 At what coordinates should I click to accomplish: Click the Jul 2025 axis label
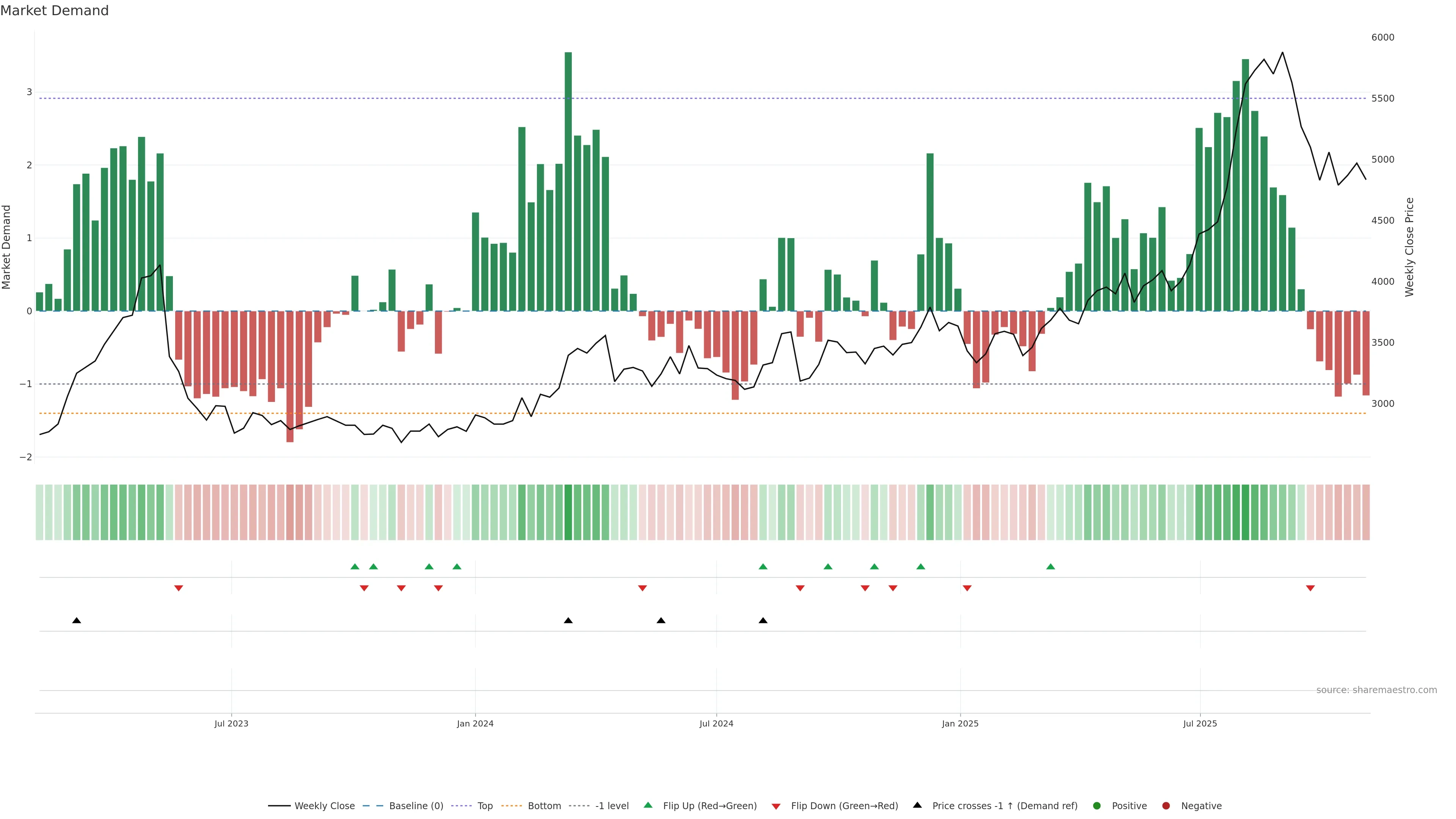1200,723
